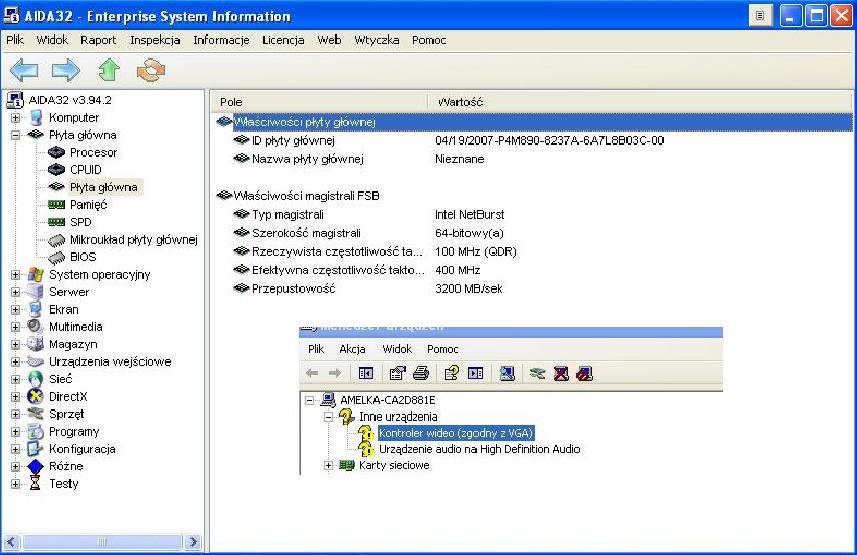This screenshot has width=857, height=555.
Task: Click the help question mark icon in device manager
Action: [x=451, y=373]
